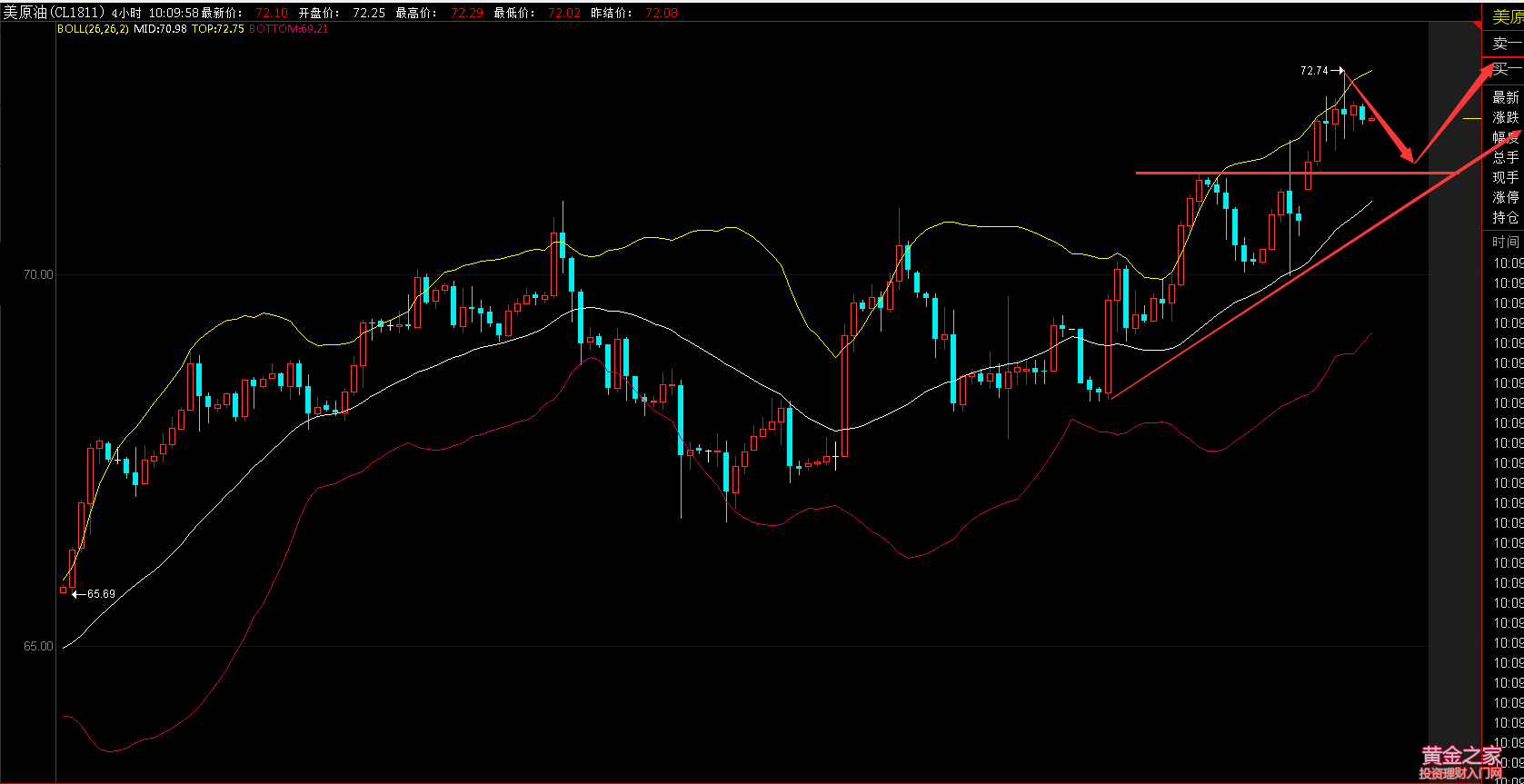The width and height of the screenshot is (1524, 784).
Task: Click the 最新 label in the quote panel
Action: (1506, 97)
